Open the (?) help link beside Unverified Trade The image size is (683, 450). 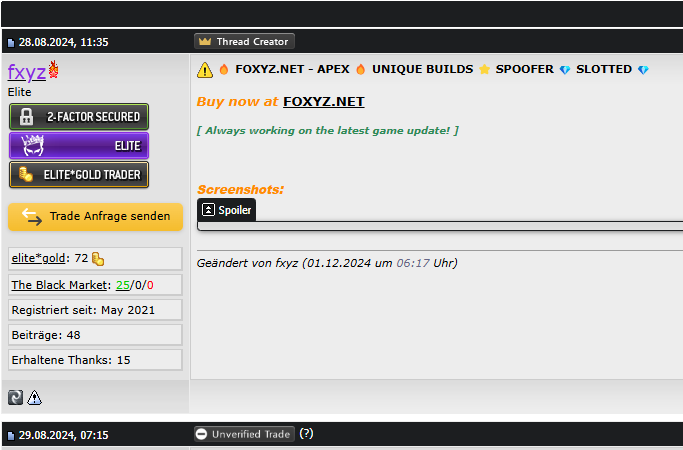[306, 434]
